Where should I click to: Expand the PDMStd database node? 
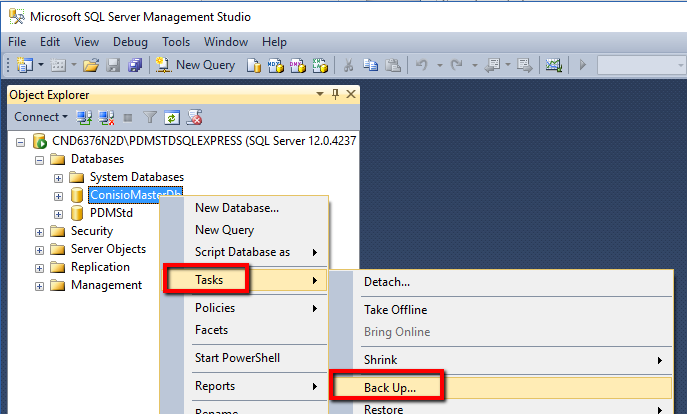click(58, 214)
